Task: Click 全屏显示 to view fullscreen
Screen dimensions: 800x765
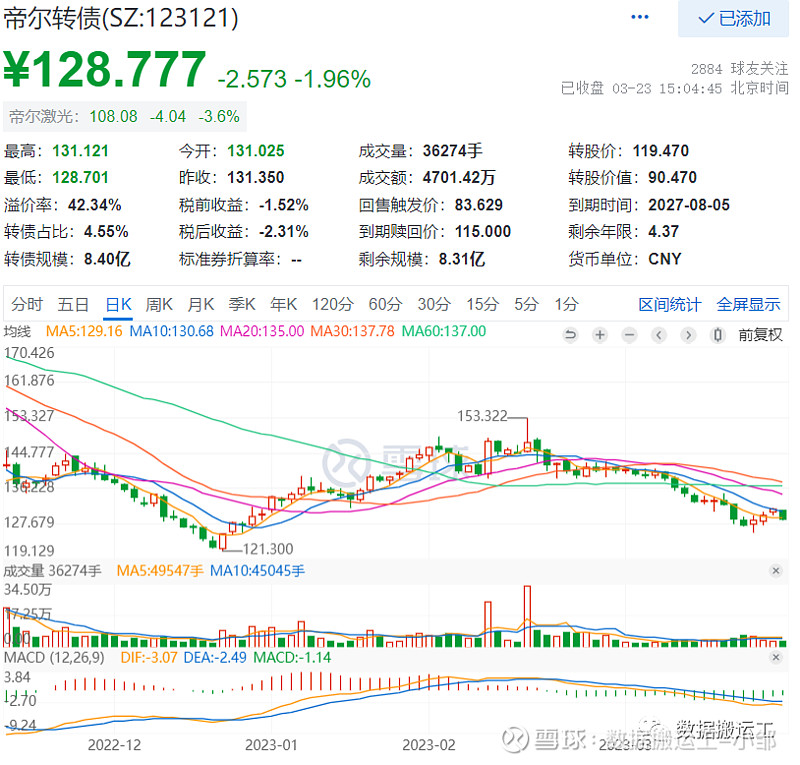Action: point(748,305)
